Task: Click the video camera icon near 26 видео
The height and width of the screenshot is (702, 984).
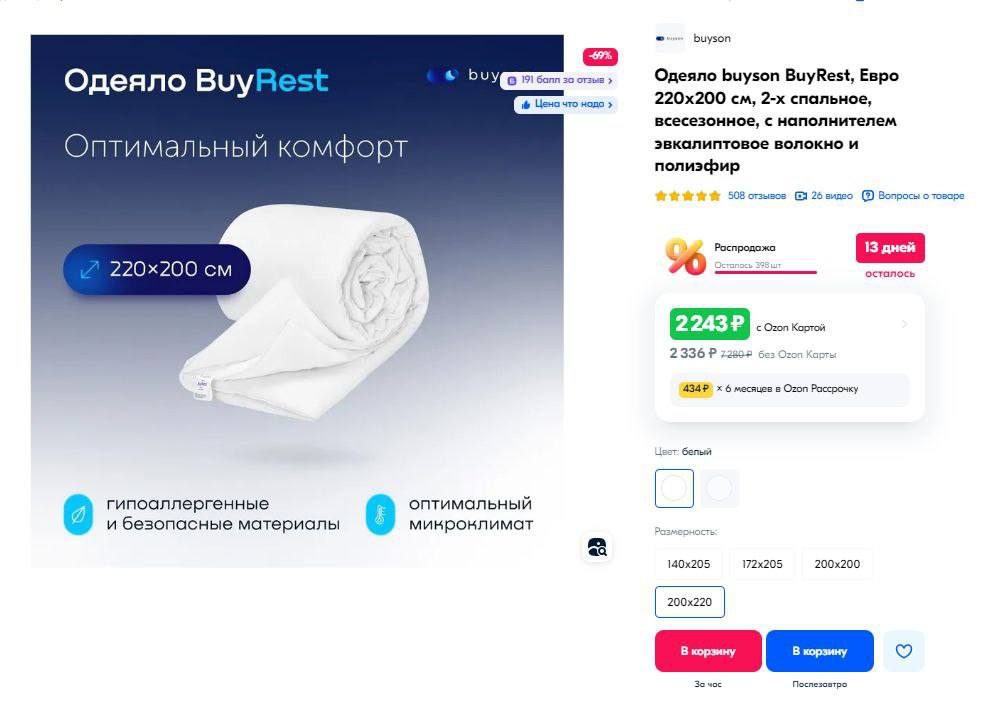Action: click(801, 196)
